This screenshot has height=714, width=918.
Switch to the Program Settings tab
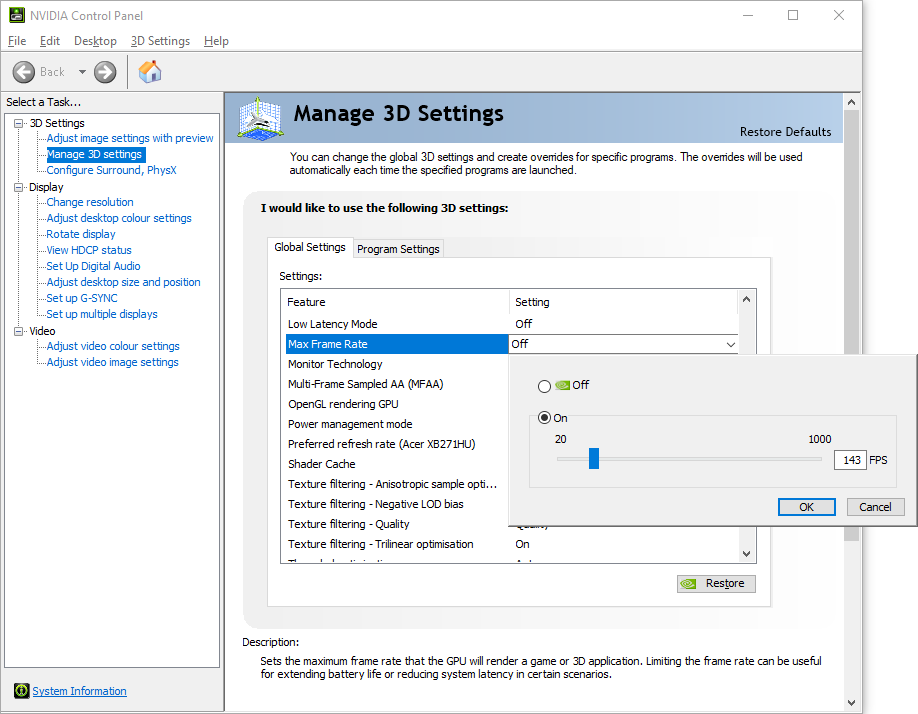tap(398, 249)
